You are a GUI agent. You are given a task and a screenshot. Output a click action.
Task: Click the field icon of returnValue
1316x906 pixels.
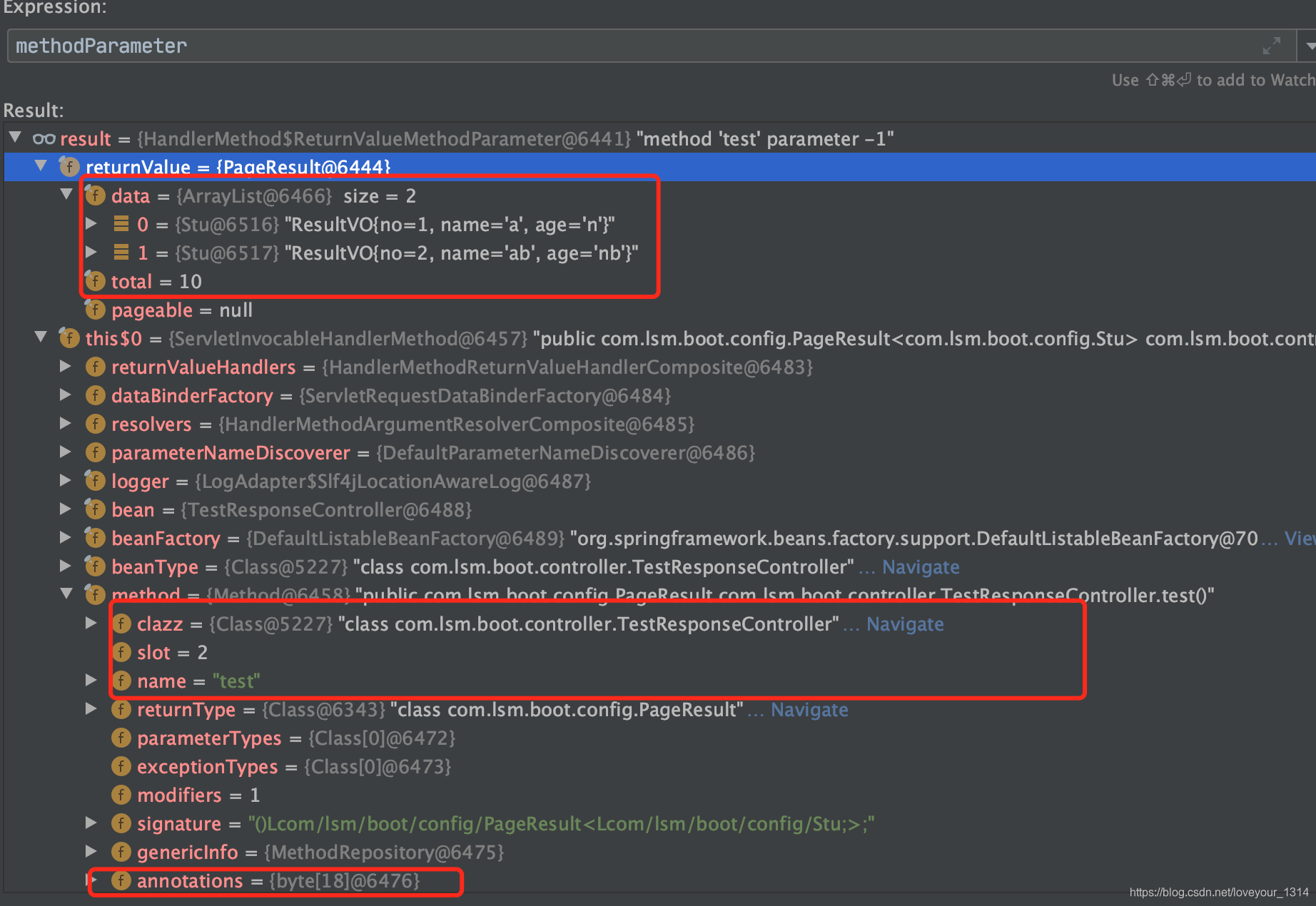69,166
